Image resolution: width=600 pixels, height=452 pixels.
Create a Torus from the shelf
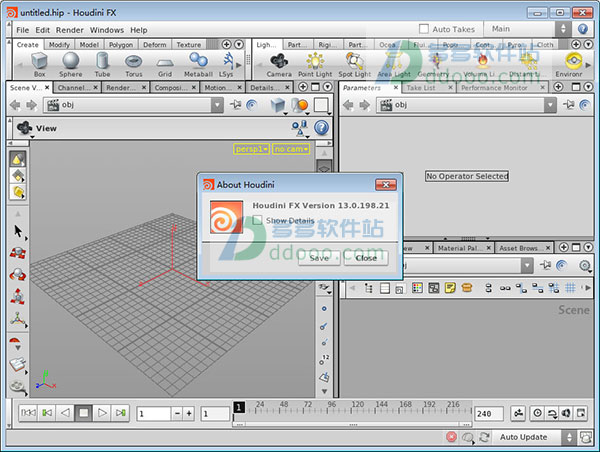click(x=134, y=64)
